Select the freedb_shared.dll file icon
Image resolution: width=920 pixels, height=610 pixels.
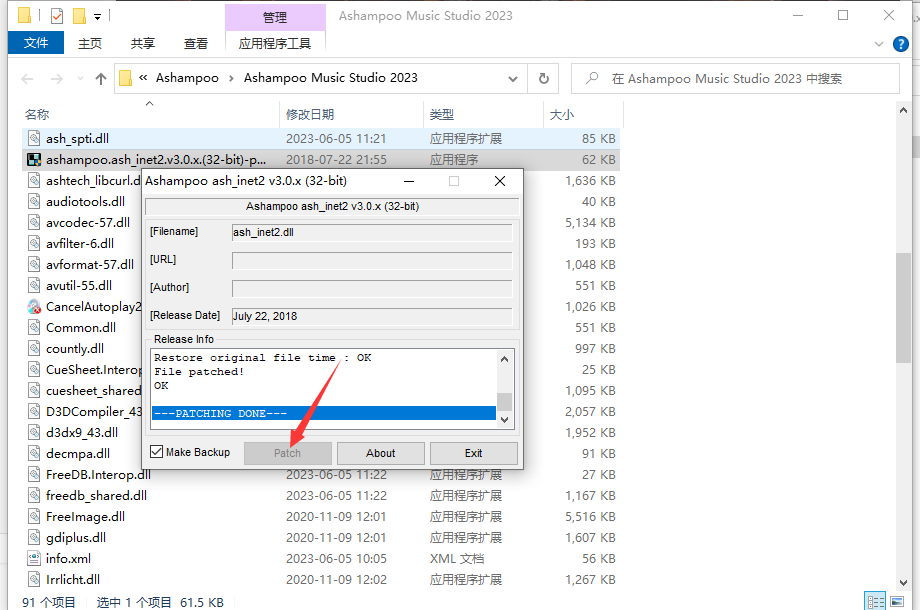click(34, 496)
